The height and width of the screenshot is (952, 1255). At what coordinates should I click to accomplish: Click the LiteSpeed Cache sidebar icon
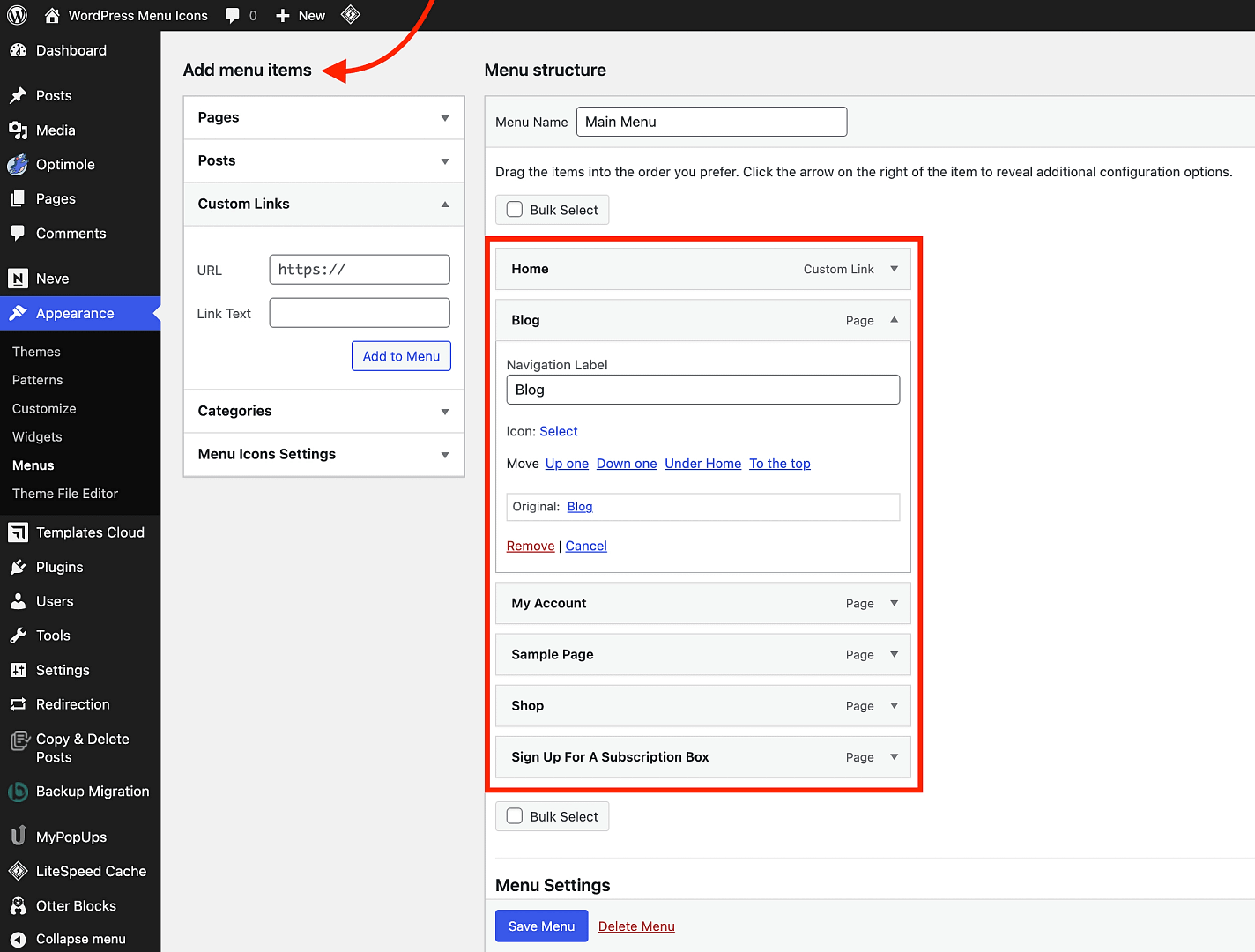click(x=18, y=871)
